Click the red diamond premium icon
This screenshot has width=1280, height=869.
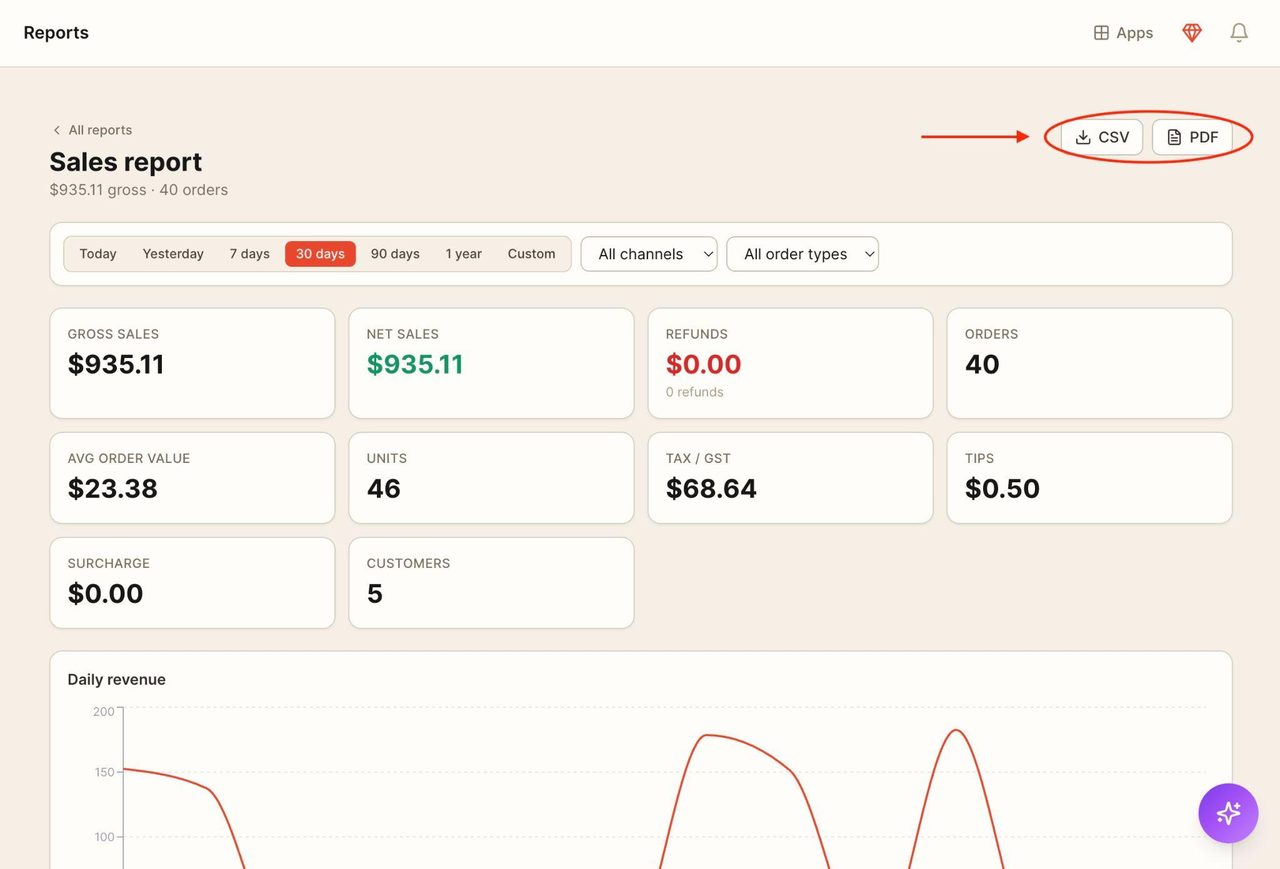point(1192,33)
